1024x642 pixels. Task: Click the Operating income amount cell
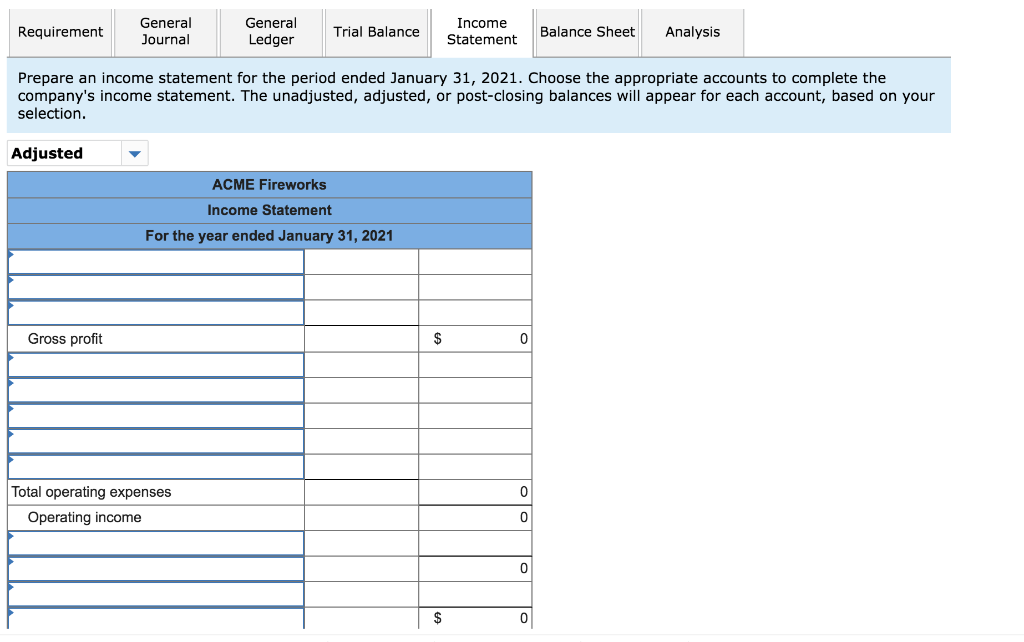[x=475, y=517]
